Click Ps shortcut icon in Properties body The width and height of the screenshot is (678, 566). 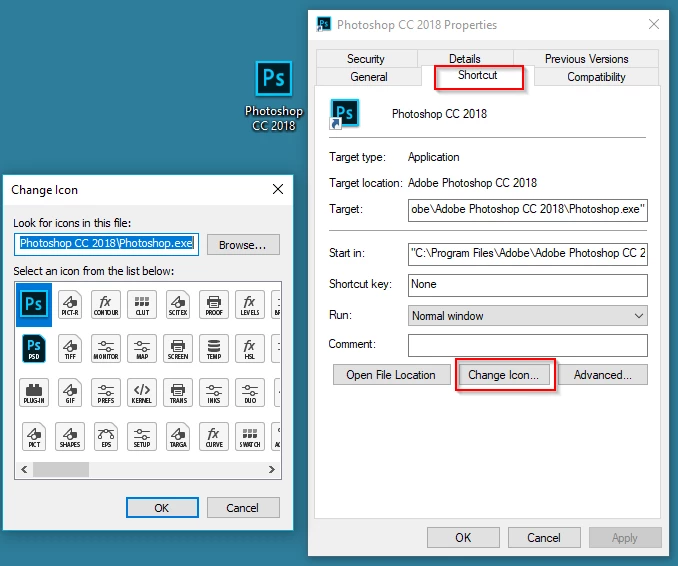pos(344,114)
